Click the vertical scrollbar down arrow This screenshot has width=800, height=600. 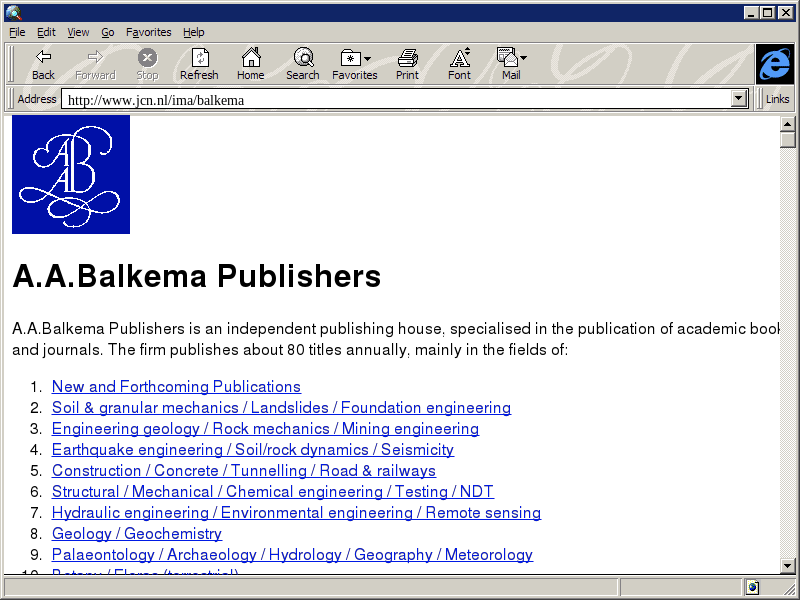pyautogui.click(x=788, y=565)
